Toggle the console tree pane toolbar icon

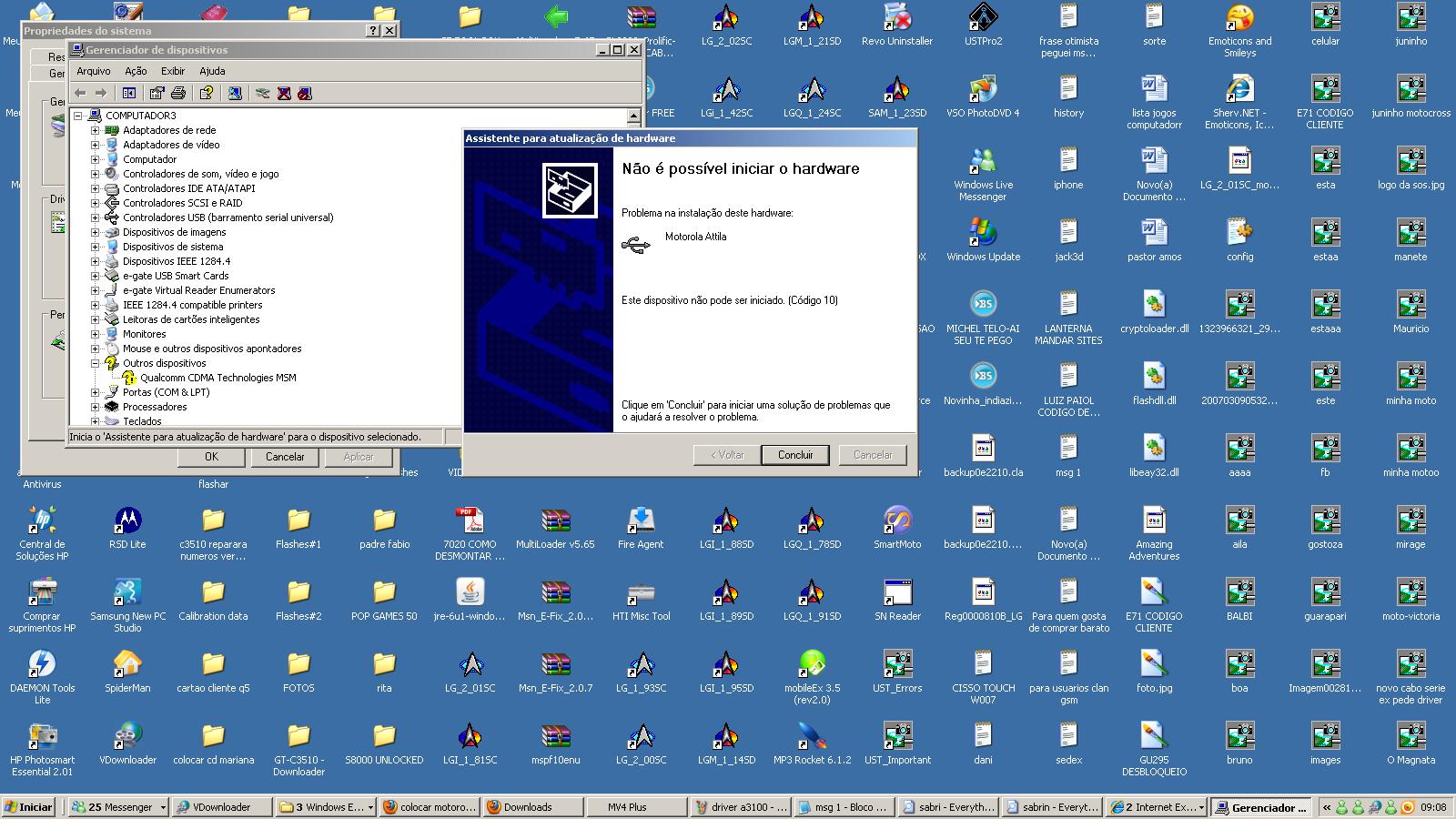click(129, 93)
